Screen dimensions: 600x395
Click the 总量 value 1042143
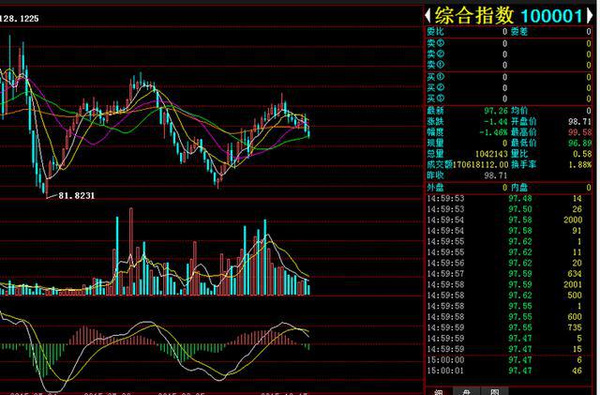point(491,154)
